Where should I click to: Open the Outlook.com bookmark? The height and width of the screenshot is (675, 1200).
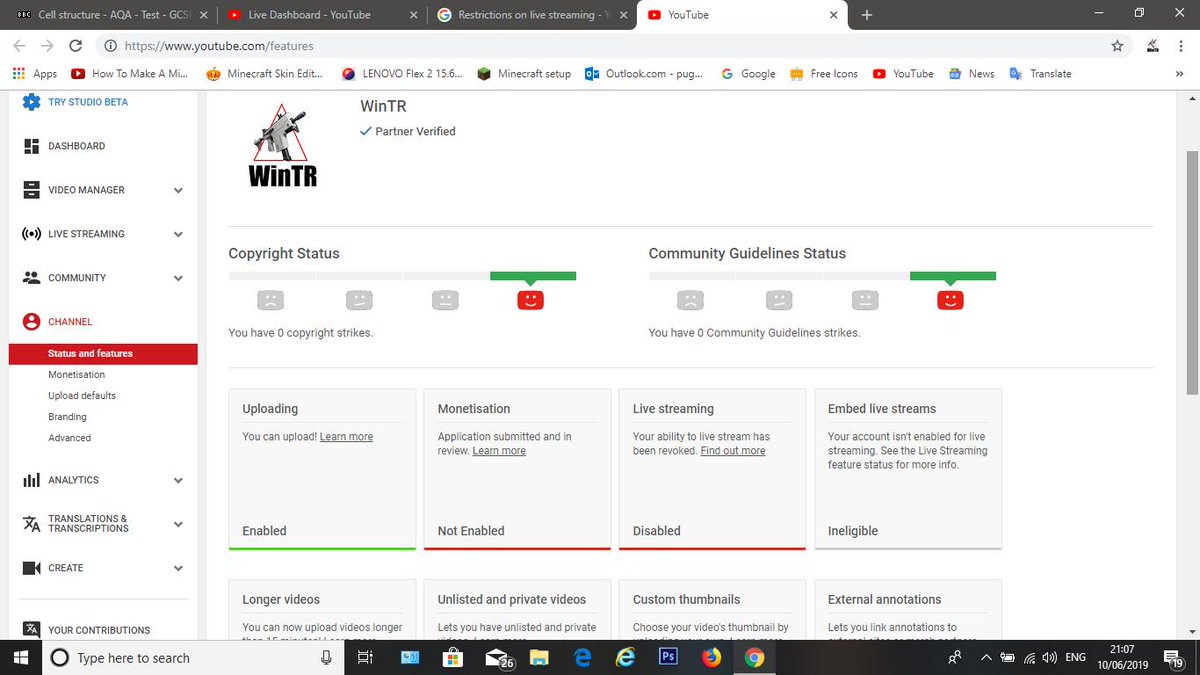point(644,74)
